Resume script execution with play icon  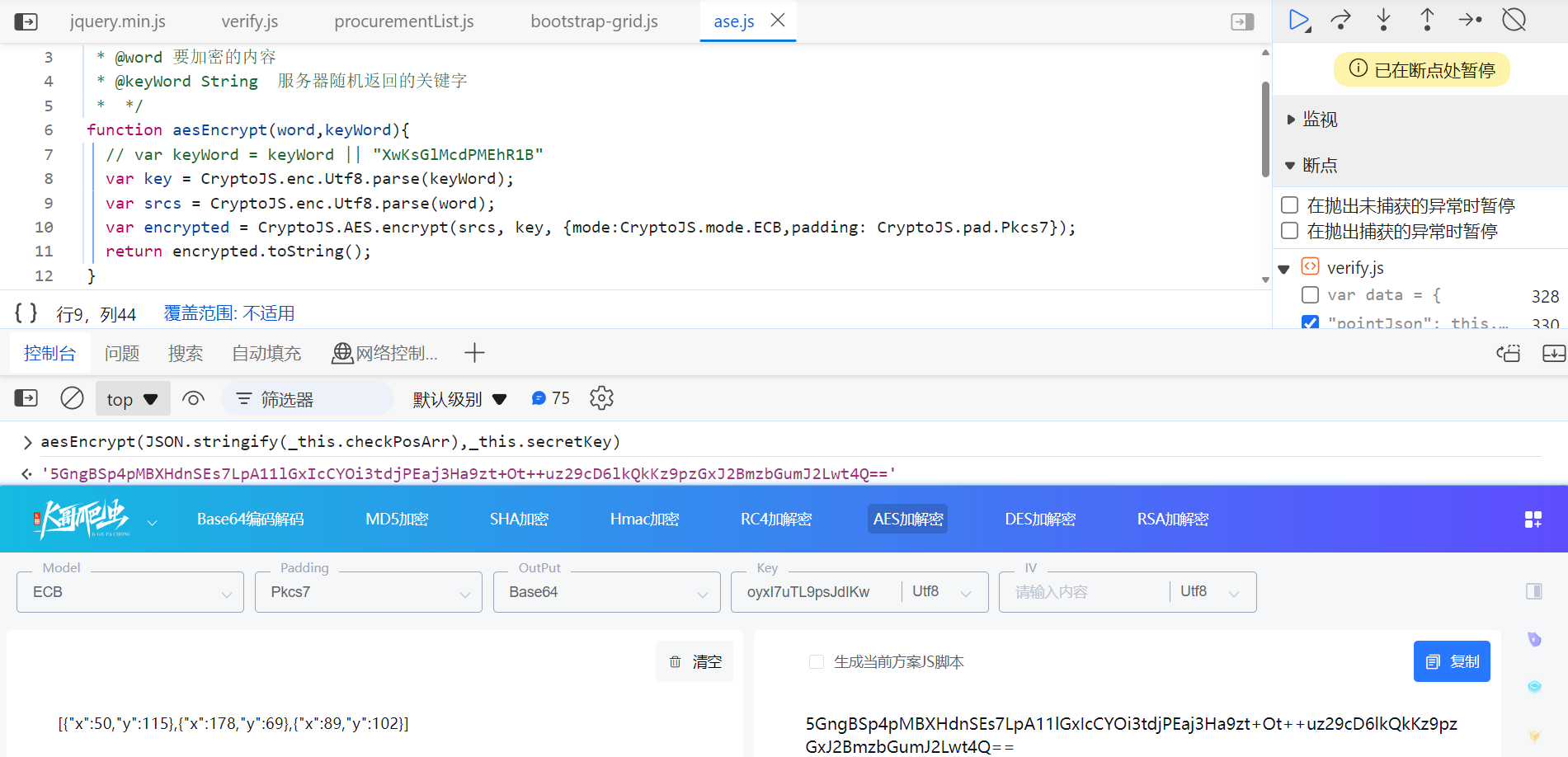tap(1299, 21)
